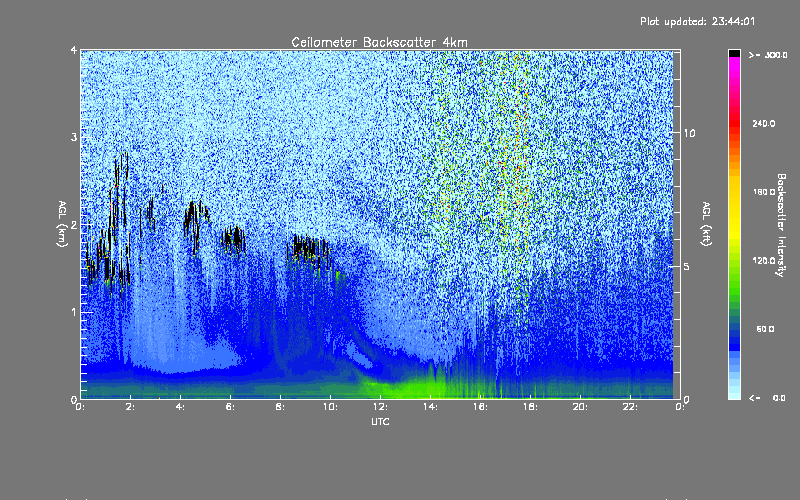Click the "2:" tick on the UTC axis
This screenshot has width=800, height=500.
tap(131, 407)
